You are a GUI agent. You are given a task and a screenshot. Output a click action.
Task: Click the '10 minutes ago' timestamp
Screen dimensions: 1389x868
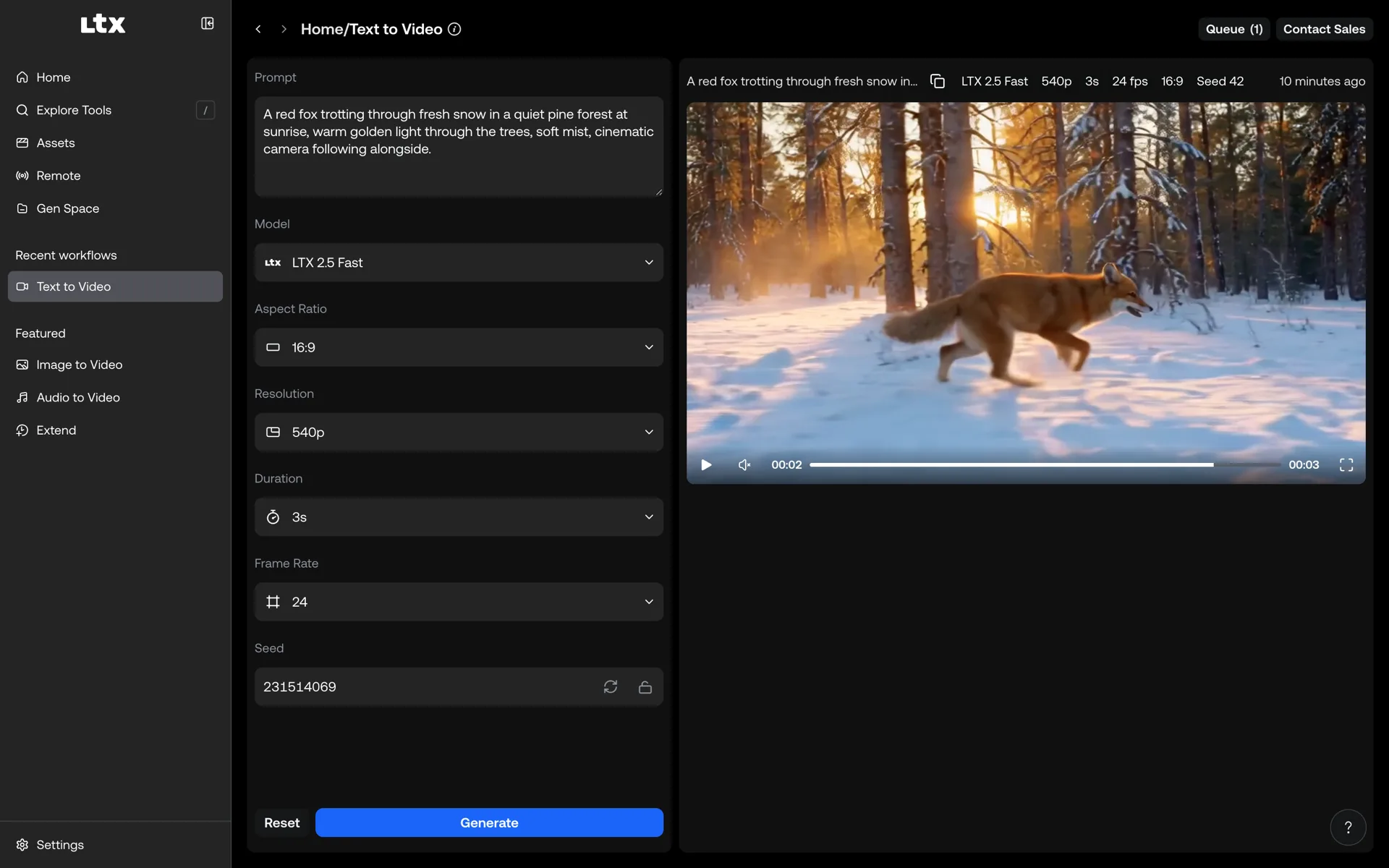click(1322, 81)
